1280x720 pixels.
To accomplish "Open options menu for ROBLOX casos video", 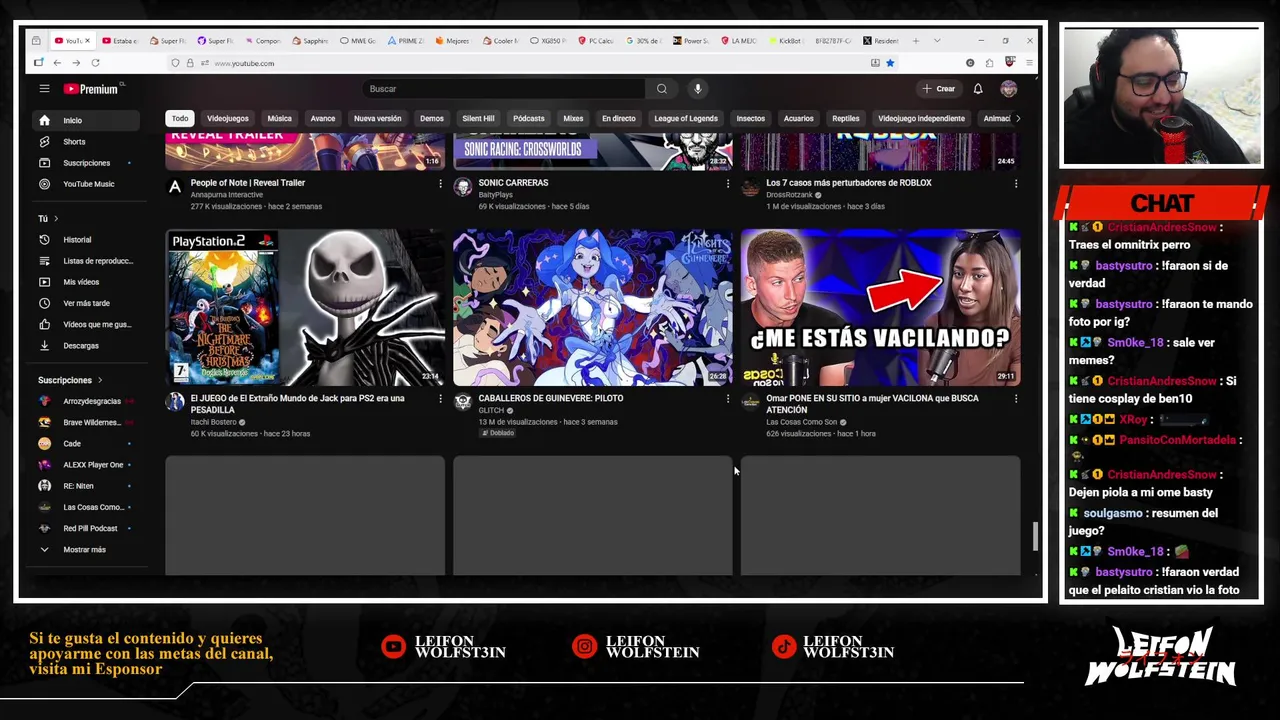I will point(1016,184).
